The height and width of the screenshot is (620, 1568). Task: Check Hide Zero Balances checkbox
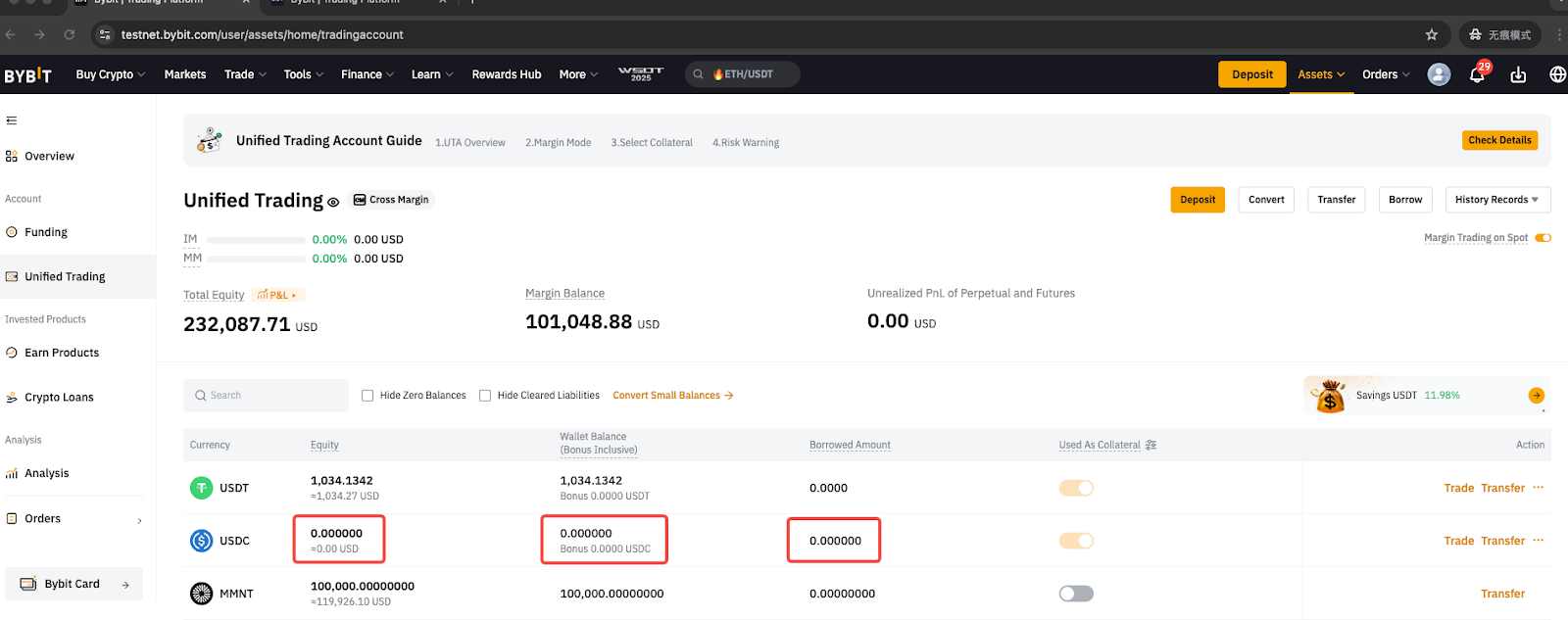367,396
